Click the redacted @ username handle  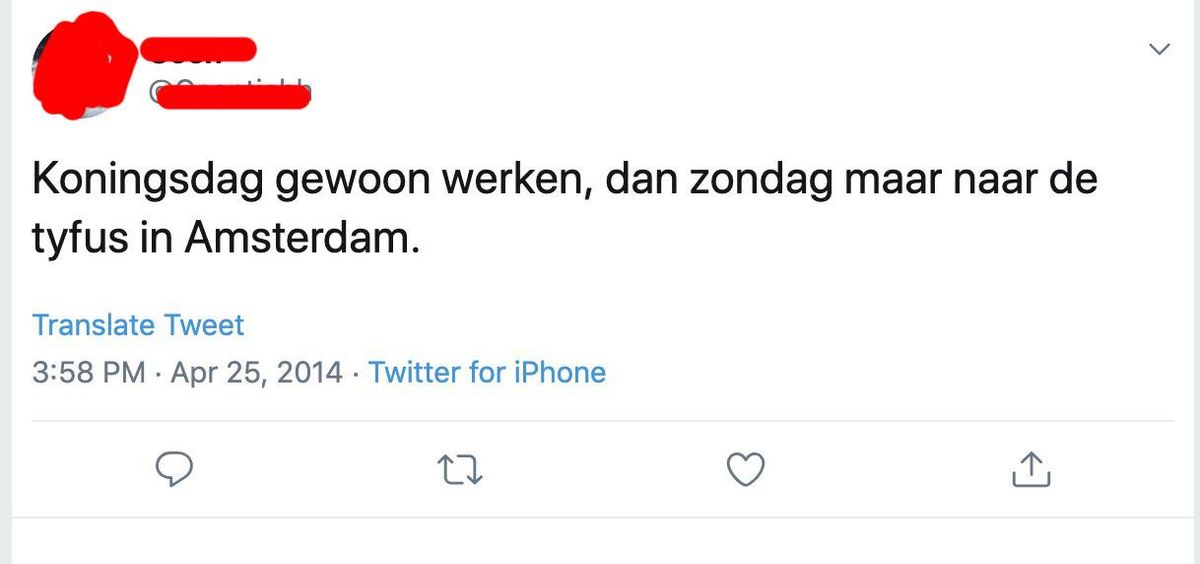[230, 95]
